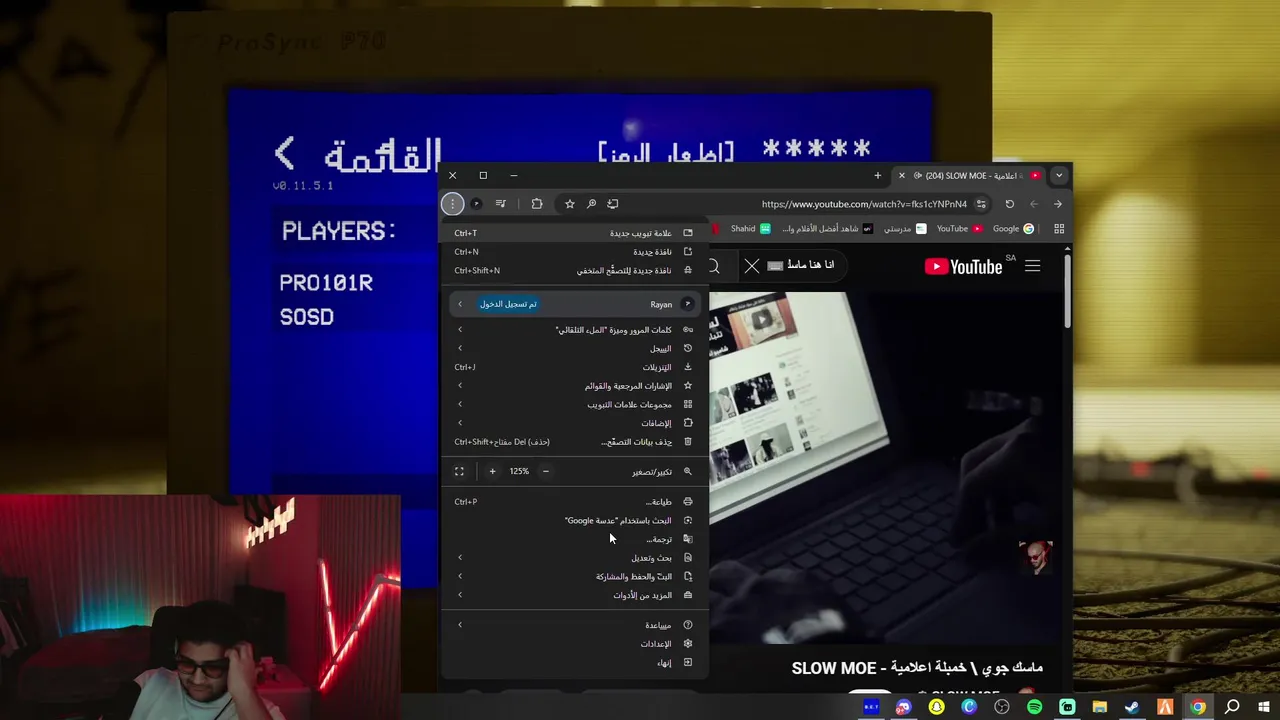Image resolution: width=1280 pixels, height=720 pixels.
Task: Open the tab search dropdown arrow
Action: tap(1059, 176)
